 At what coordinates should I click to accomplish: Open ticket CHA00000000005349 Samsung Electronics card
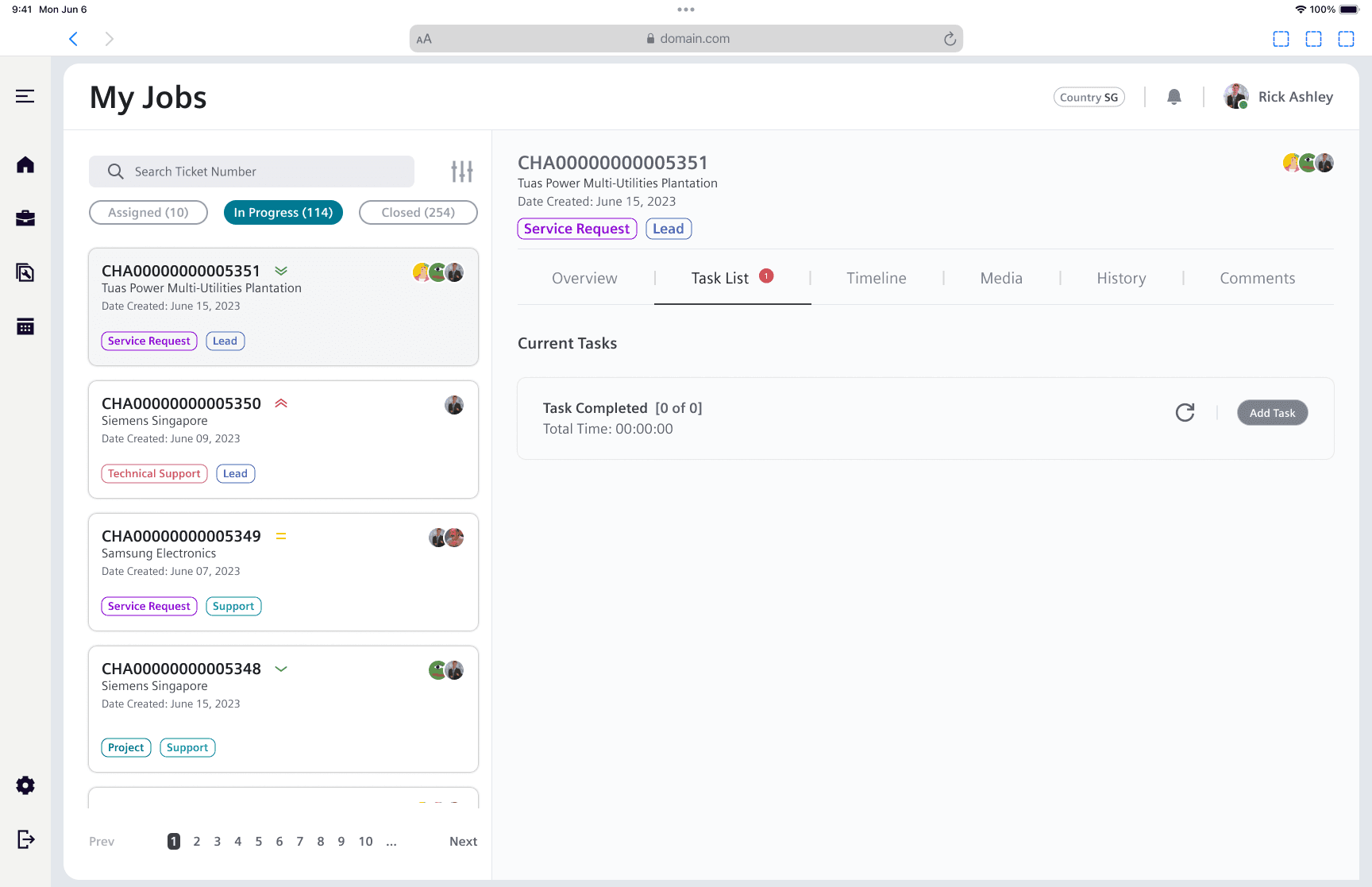pos(283,572)
